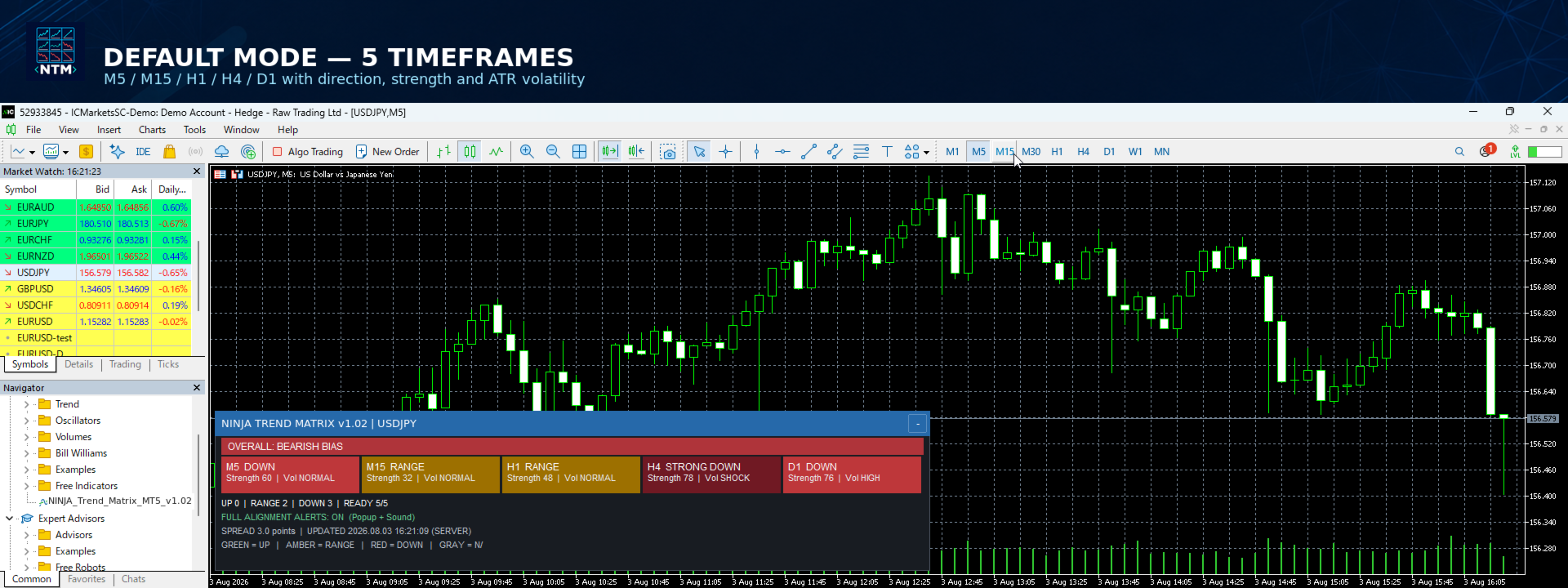Image resolution: width=1568 pixels, height=588 pixels.
Task: Sort Market Watch by Bid column header
Action: tap(96, 189)
